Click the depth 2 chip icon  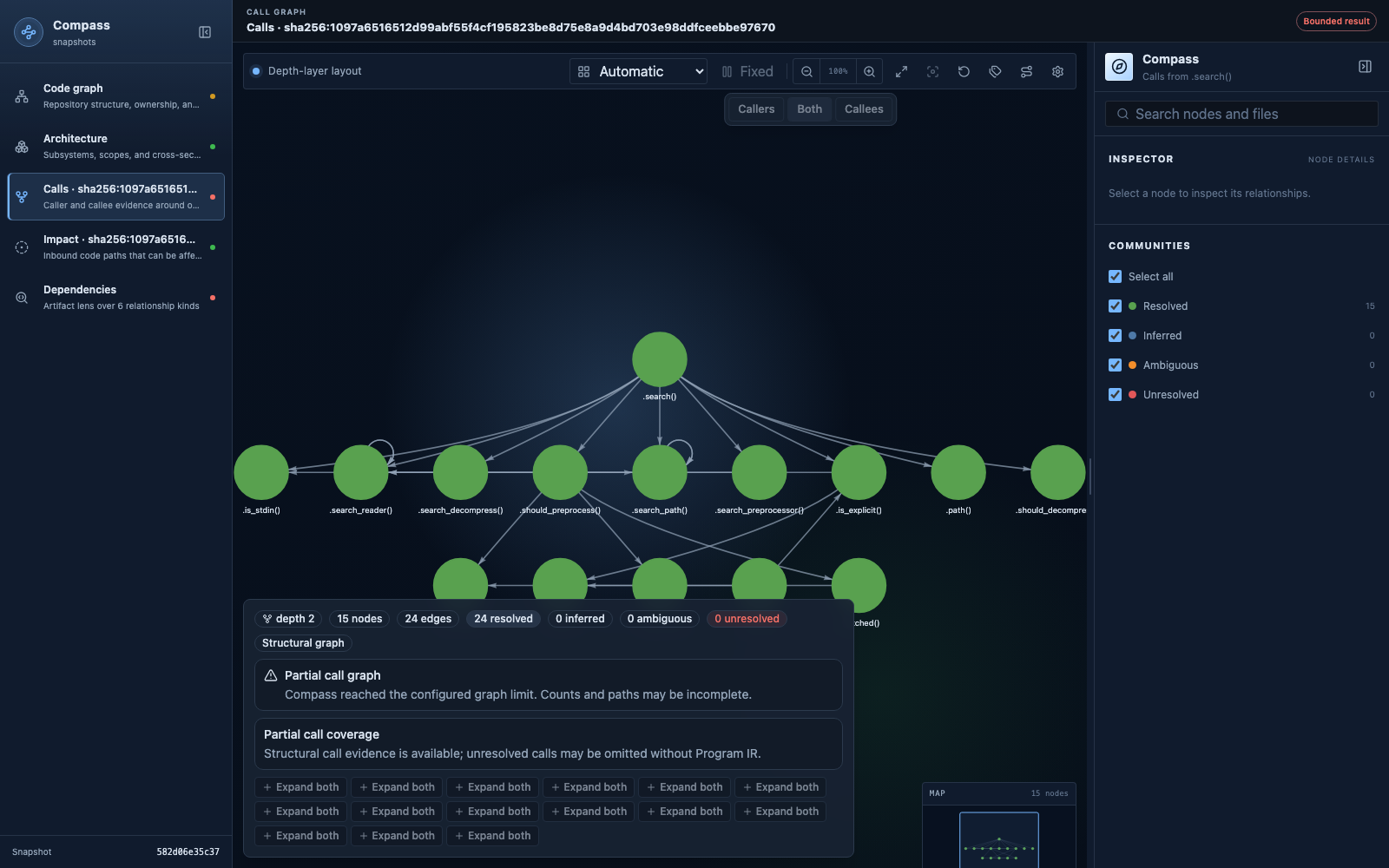click(x=267, y=619)
